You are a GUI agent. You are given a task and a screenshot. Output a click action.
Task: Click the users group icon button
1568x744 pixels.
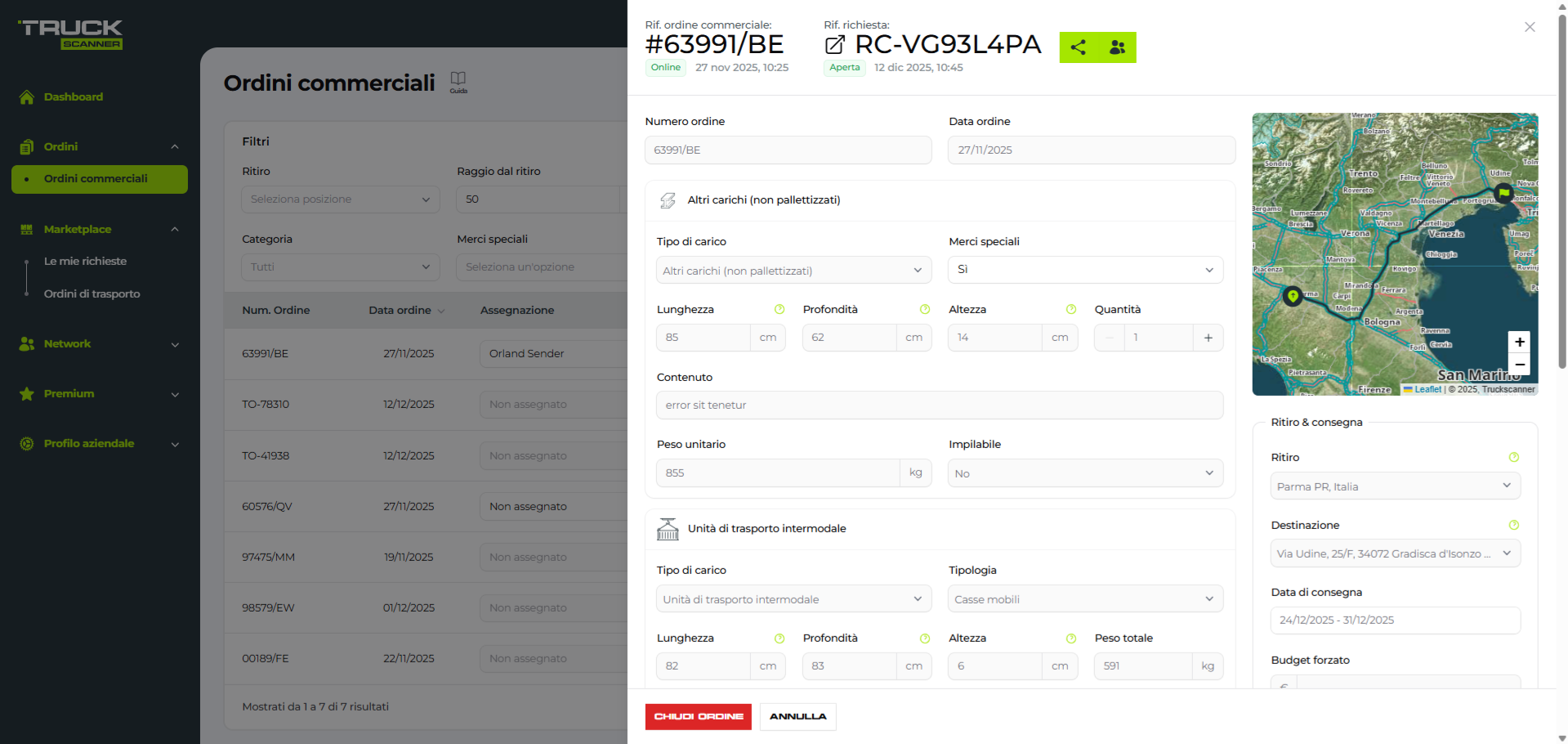pos(1117,47)
